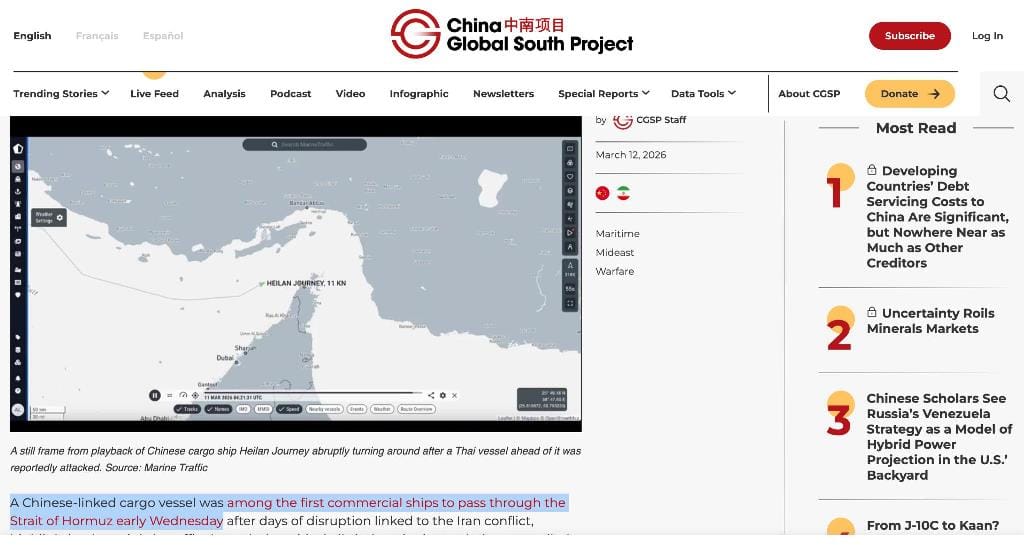Go to the Infographic section
The image size is (1024, 545).
point(419,94)
